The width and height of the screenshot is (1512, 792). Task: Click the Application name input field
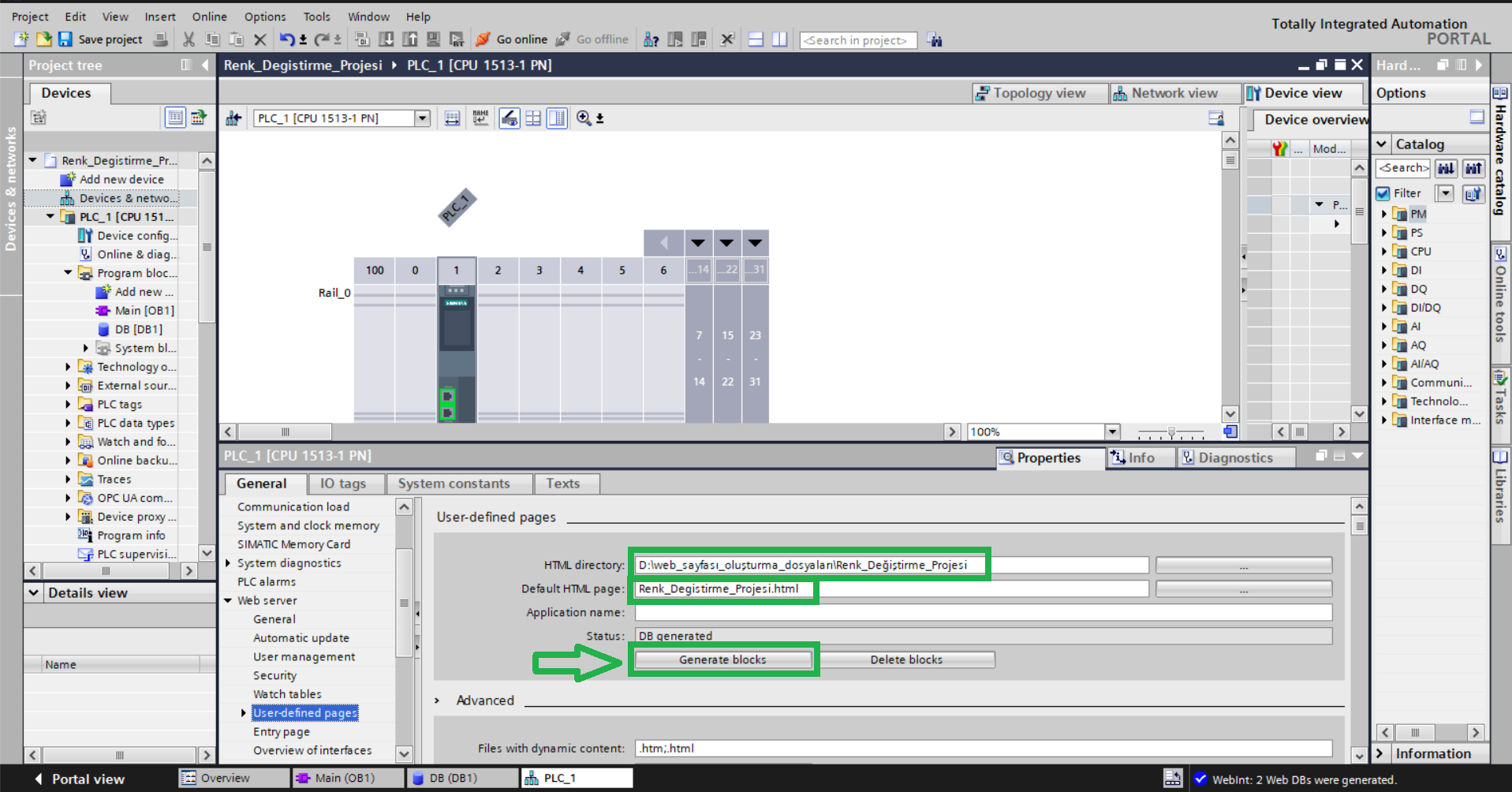tap(983, 612)
